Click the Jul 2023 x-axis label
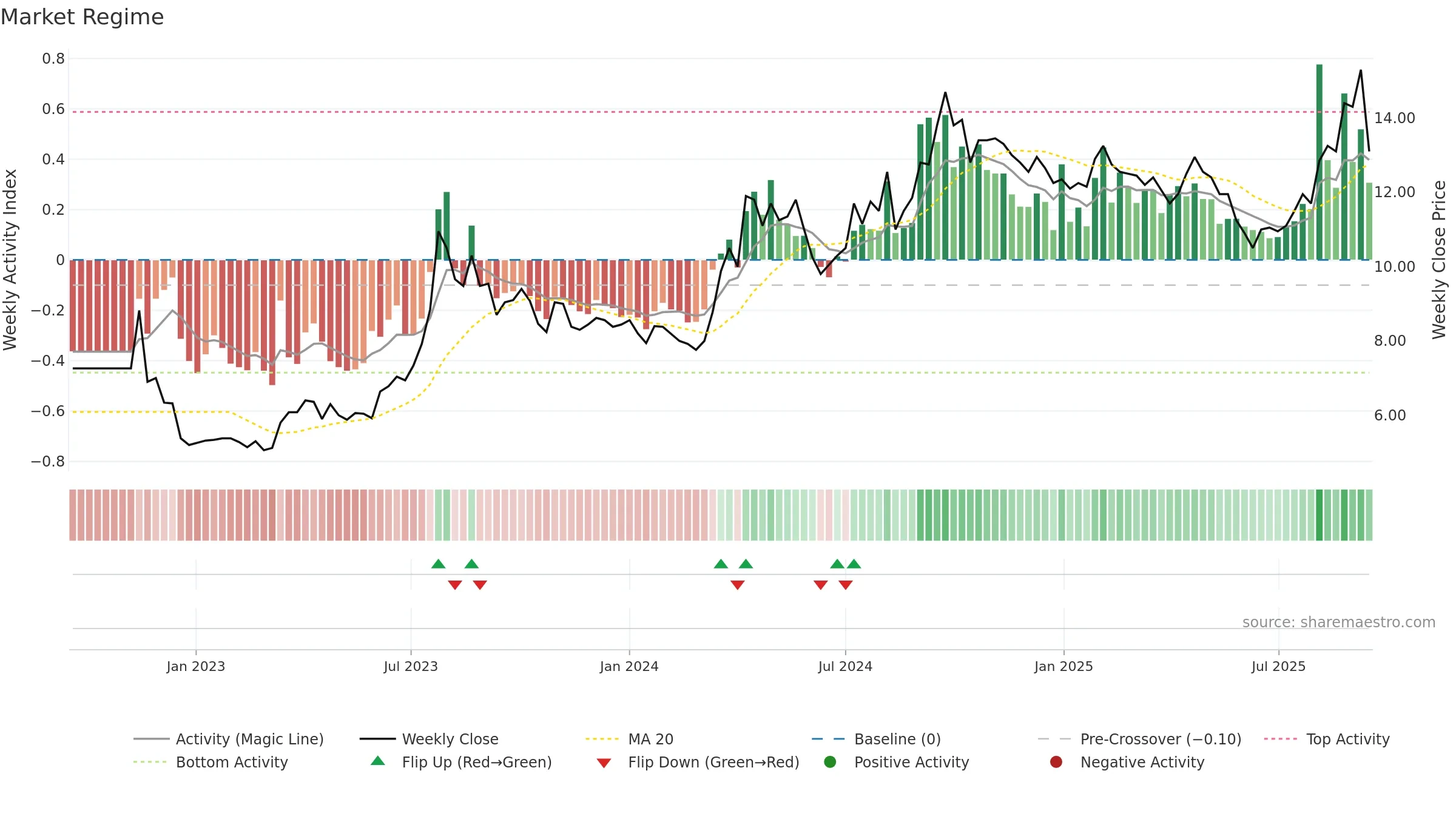Screen dimensions: 1456x819 click(411, 666)
